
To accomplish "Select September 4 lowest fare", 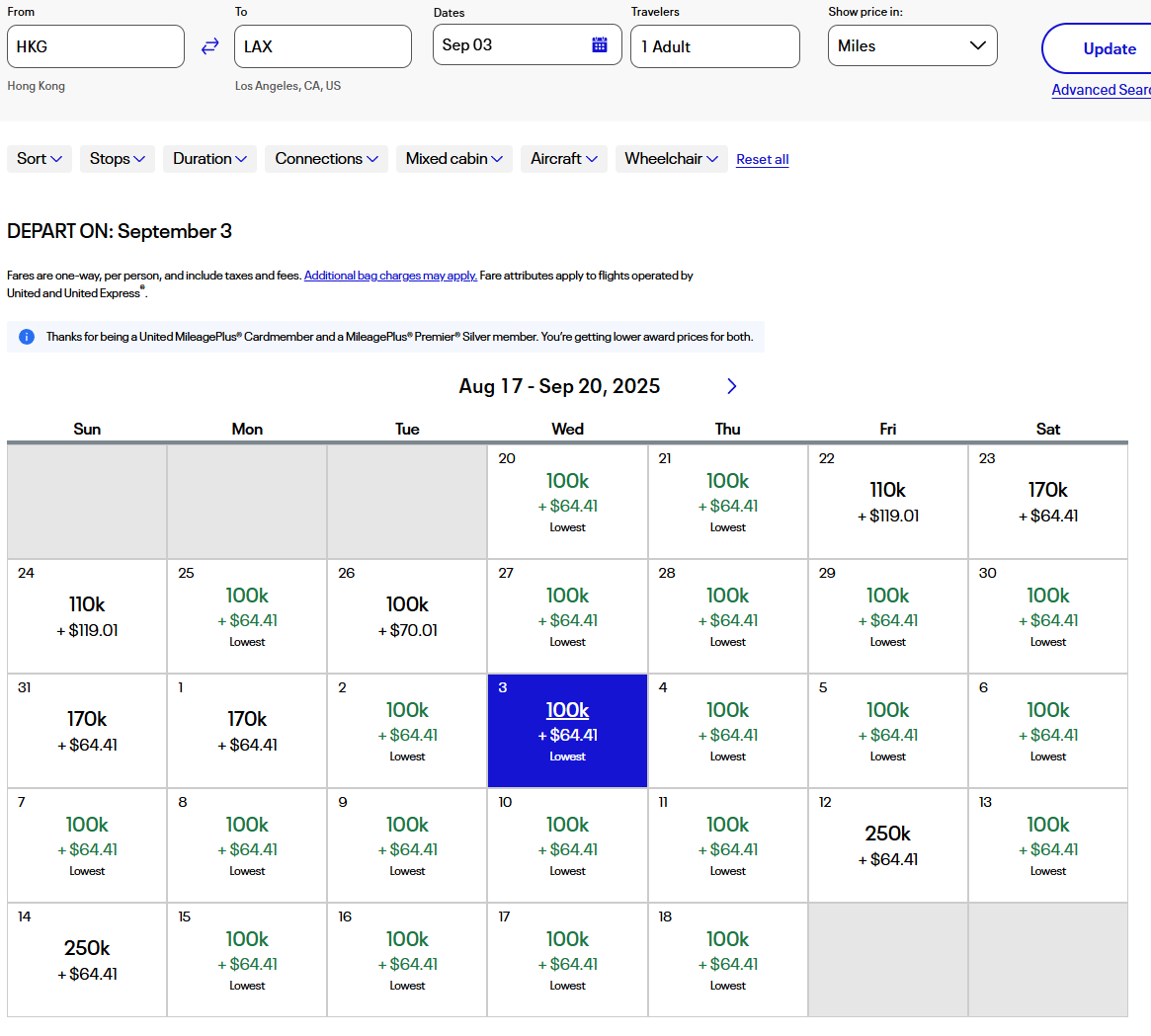I will [727, 731].
